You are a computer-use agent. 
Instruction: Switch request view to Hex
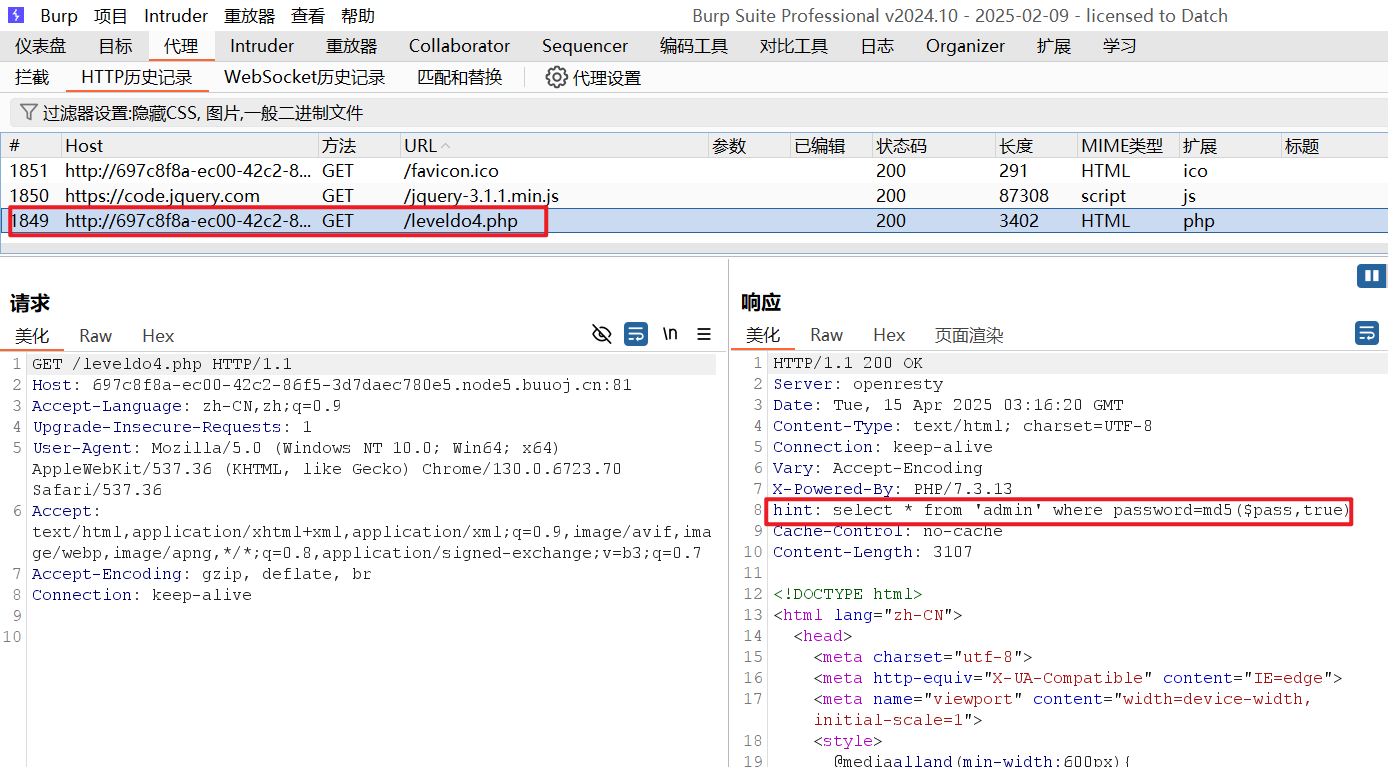point(158,335)
